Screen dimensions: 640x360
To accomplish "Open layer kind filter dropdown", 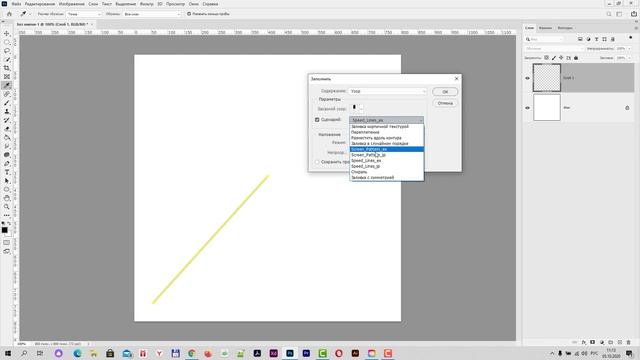I will 545,39.
